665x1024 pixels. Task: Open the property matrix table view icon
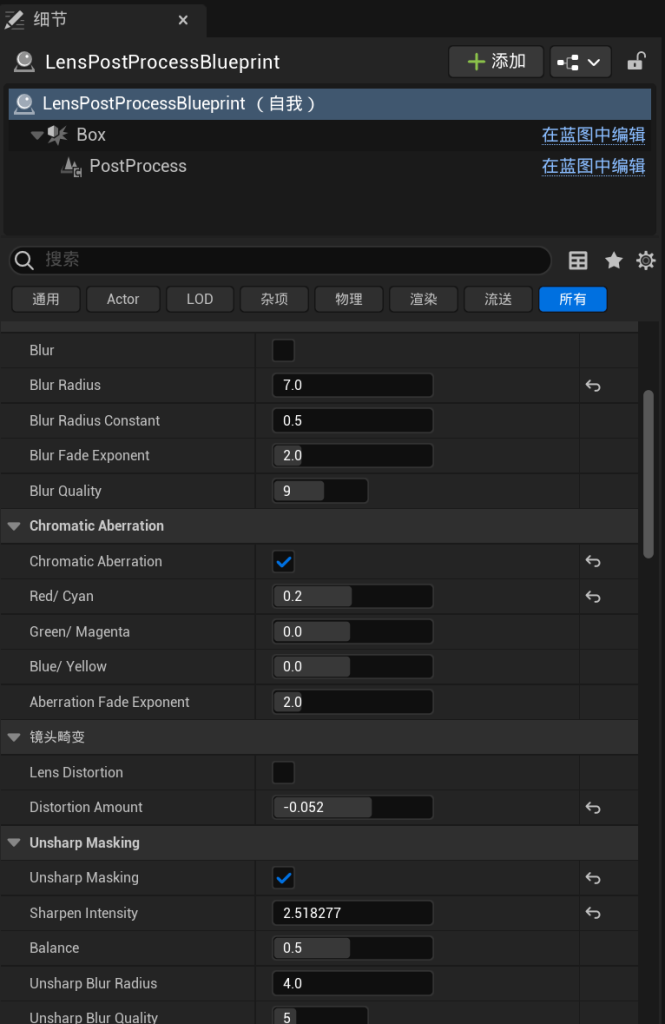tap(578, 261)
